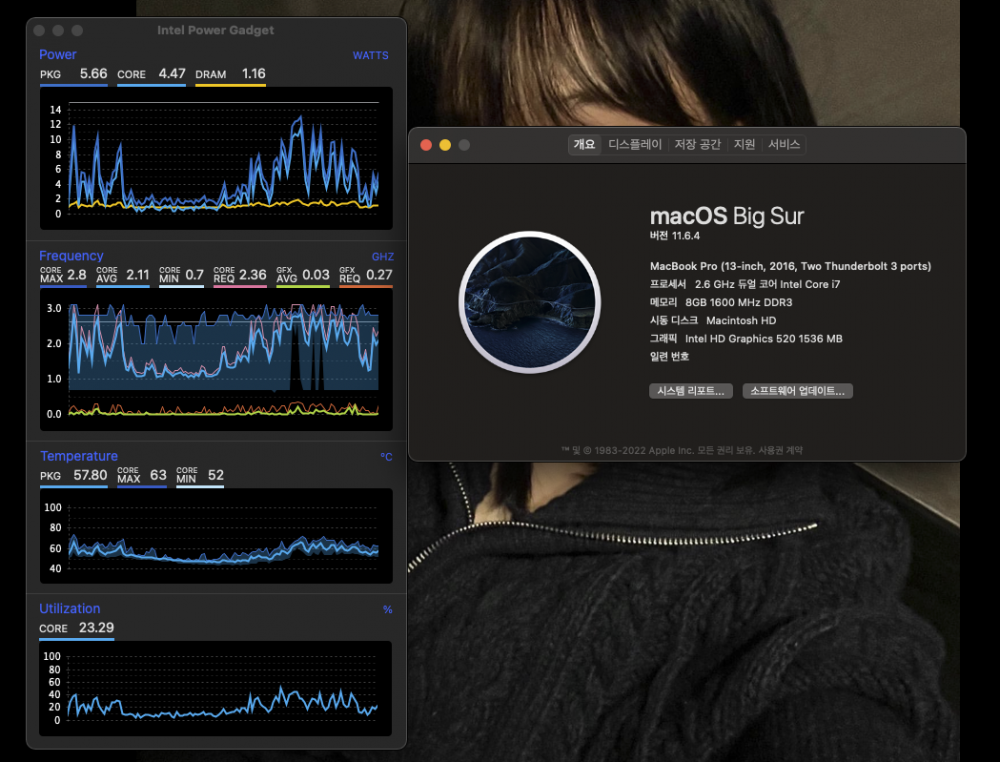Open the 사용권 계약 link
The width and height of the screenshot is (1000, 762).
pos(780,450)
